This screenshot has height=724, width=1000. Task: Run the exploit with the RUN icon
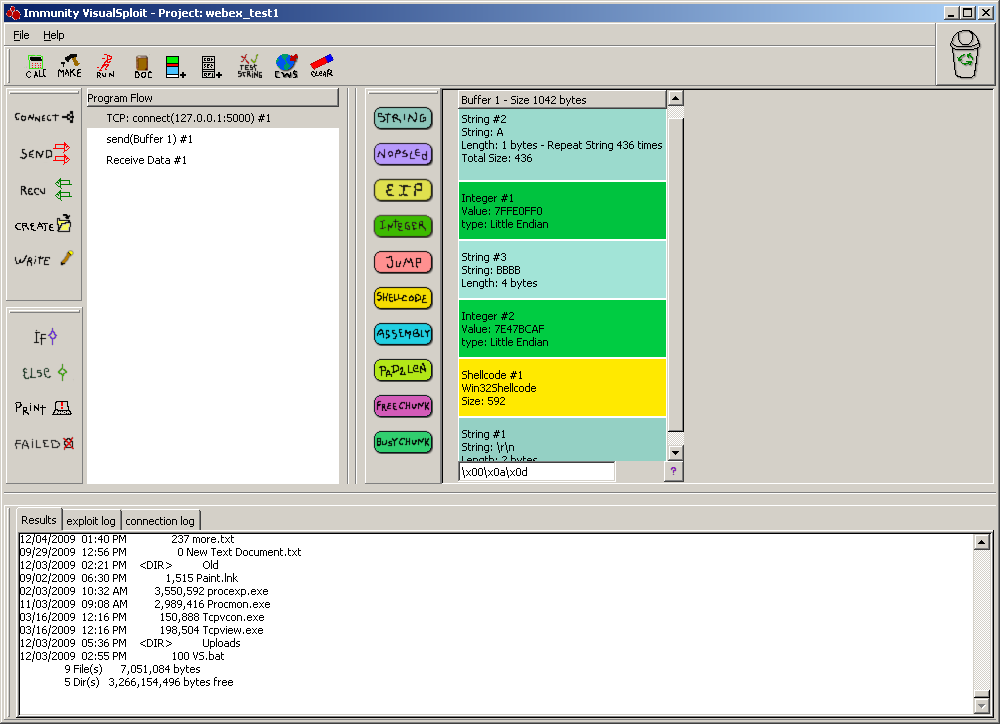coord(105,66)
